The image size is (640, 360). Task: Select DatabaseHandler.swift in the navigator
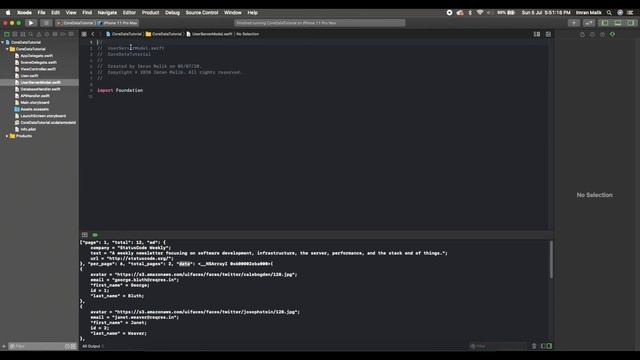40,89
